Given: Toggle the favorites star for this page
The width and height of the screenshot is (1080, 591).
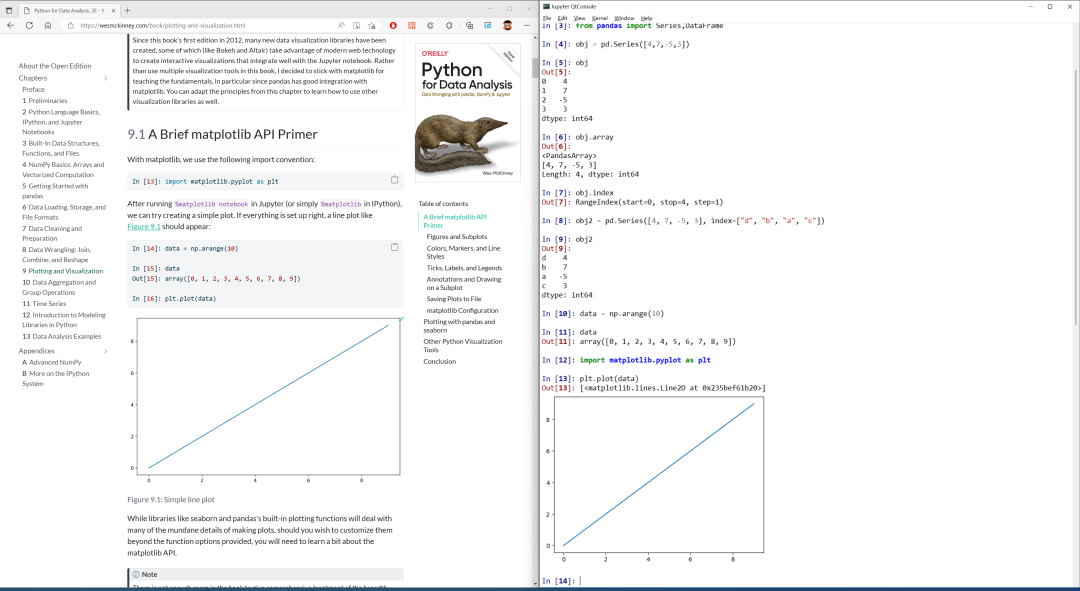Looking at the screenshot, I should [372, 25].
